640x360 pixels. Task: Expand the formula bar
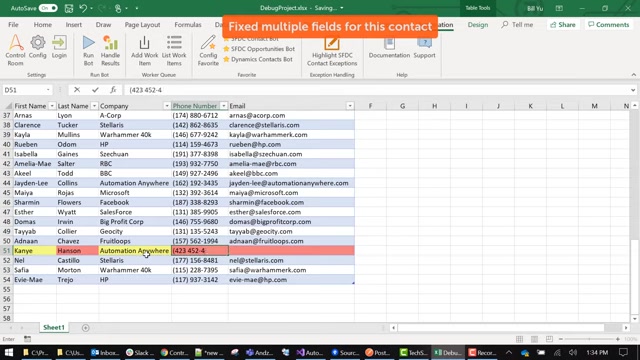point(633,90)
